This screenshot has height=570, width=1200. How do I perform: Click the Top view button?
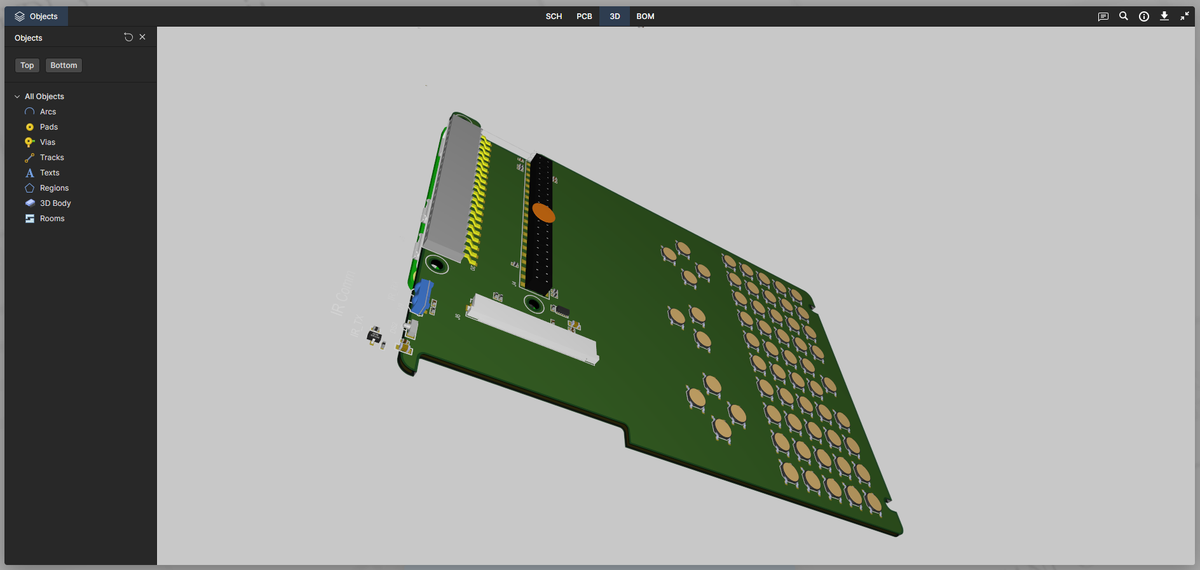pyautogui.click(x=27, y=65)
